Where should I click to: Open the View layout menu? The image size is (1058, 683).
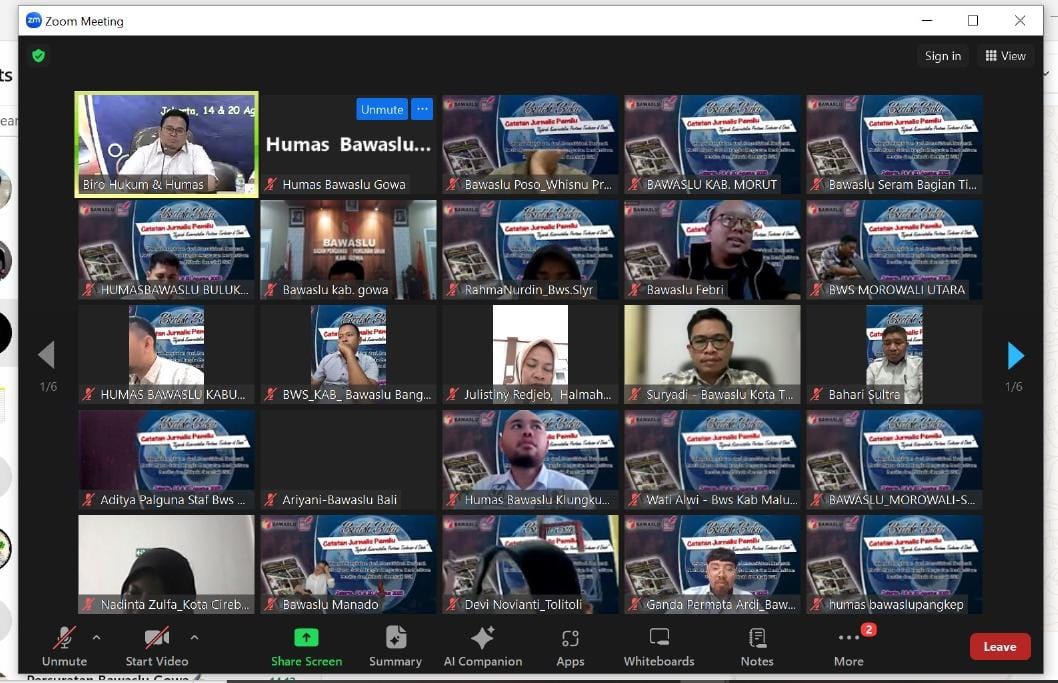click(x=1005, y=56)
